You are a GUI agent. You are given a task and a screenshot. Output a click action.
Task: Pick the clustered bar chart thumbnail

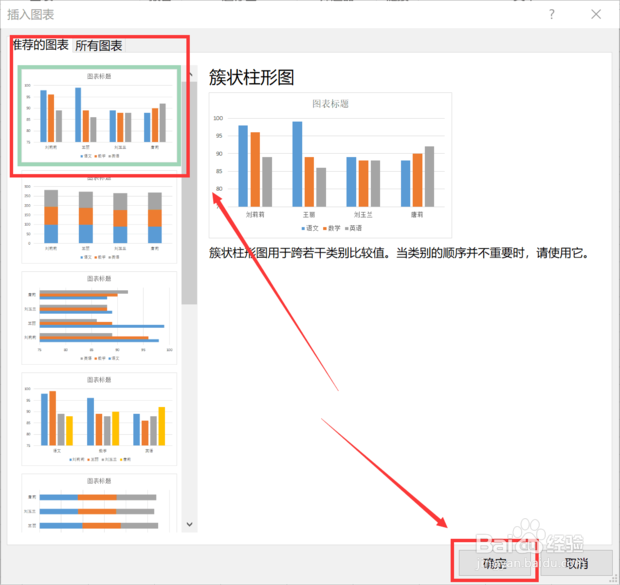[99, 318]
